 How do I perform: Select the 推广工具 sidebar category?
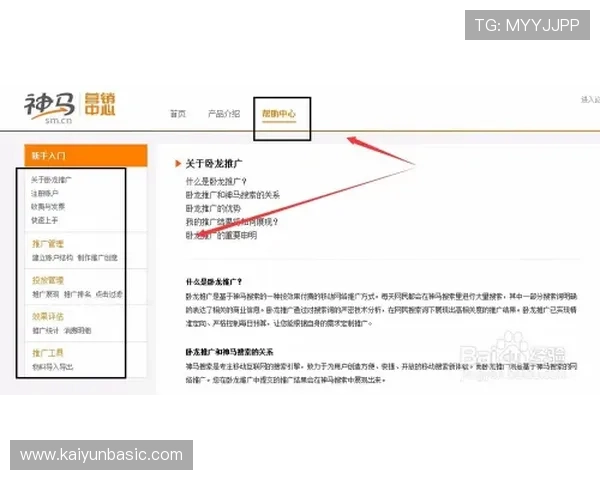click(48, 353)
